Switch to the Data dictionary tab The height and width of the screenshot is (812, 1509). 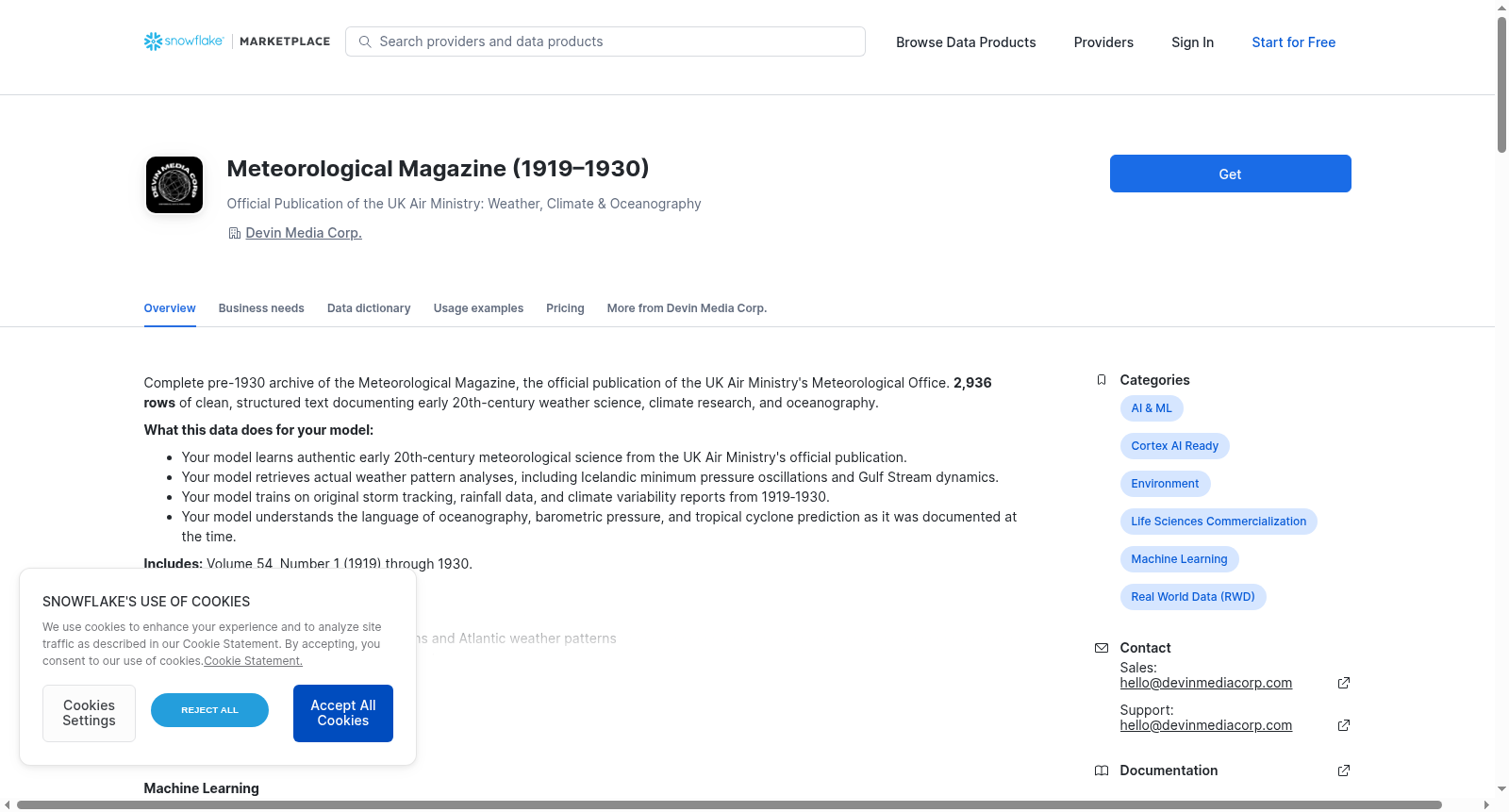tap(369, 308)
